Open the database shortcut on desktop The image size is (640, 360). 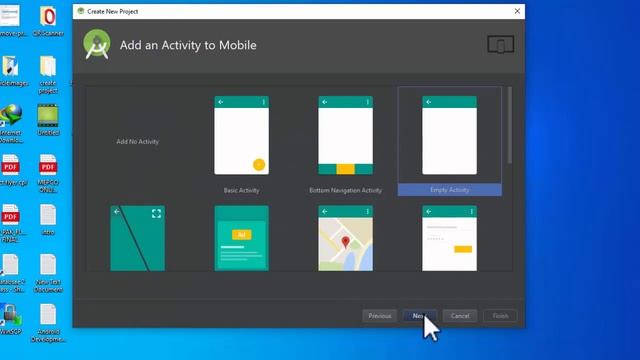click(x=11, y=273)
